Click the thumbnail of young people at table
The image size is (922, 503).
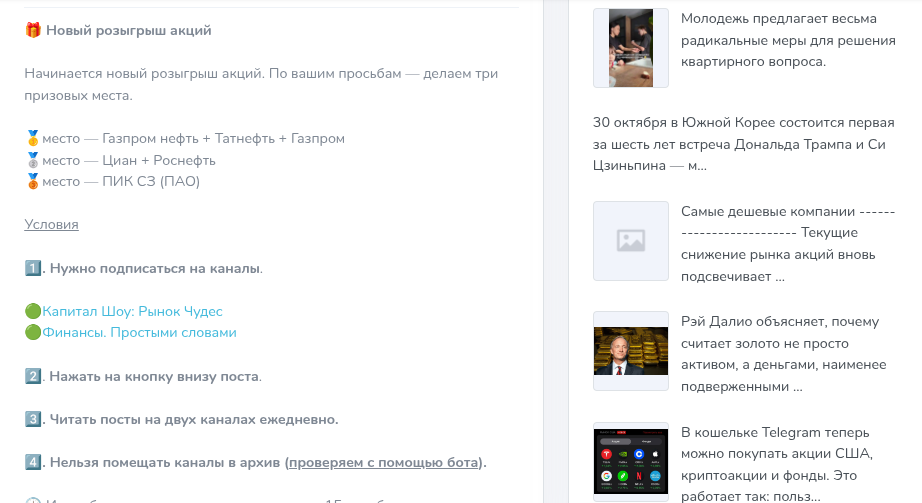coord(631,48)
